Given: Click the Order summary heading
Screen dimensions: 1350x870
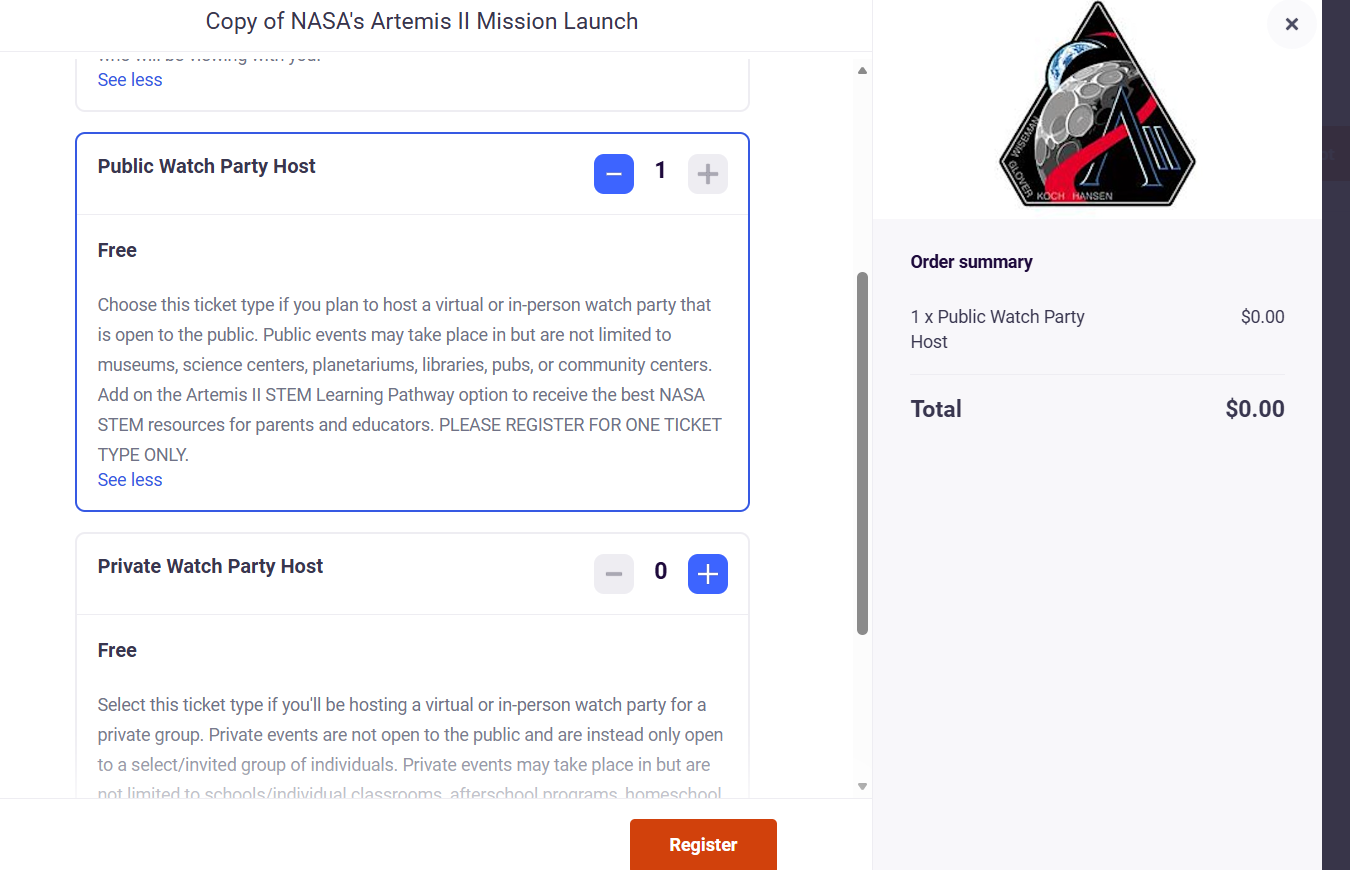Looking at the screenshot, I should (971, 262).
